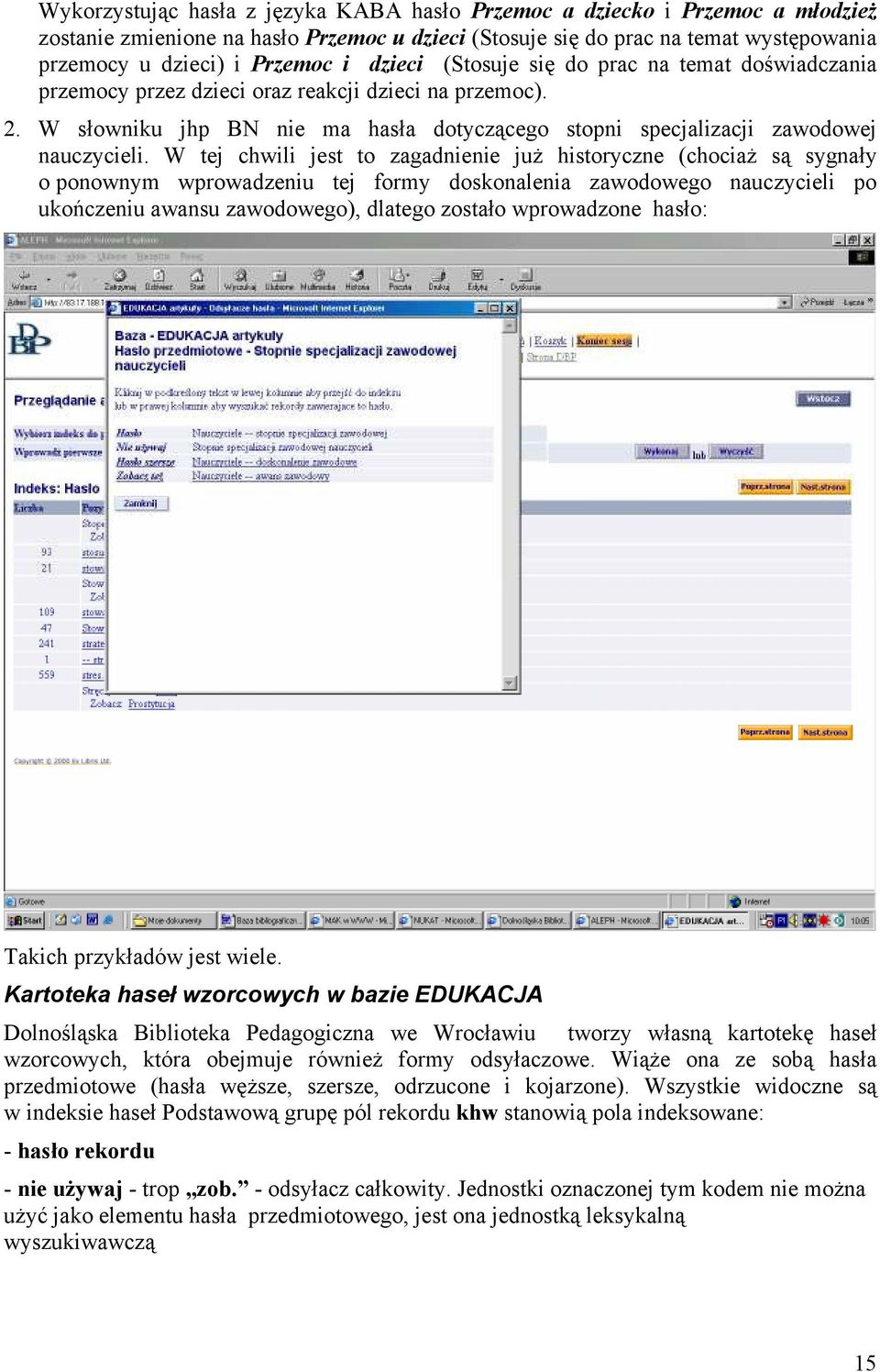Click index count 109 in Liczba column
Screen dimensions: 880x1372
tap(47, 612)
